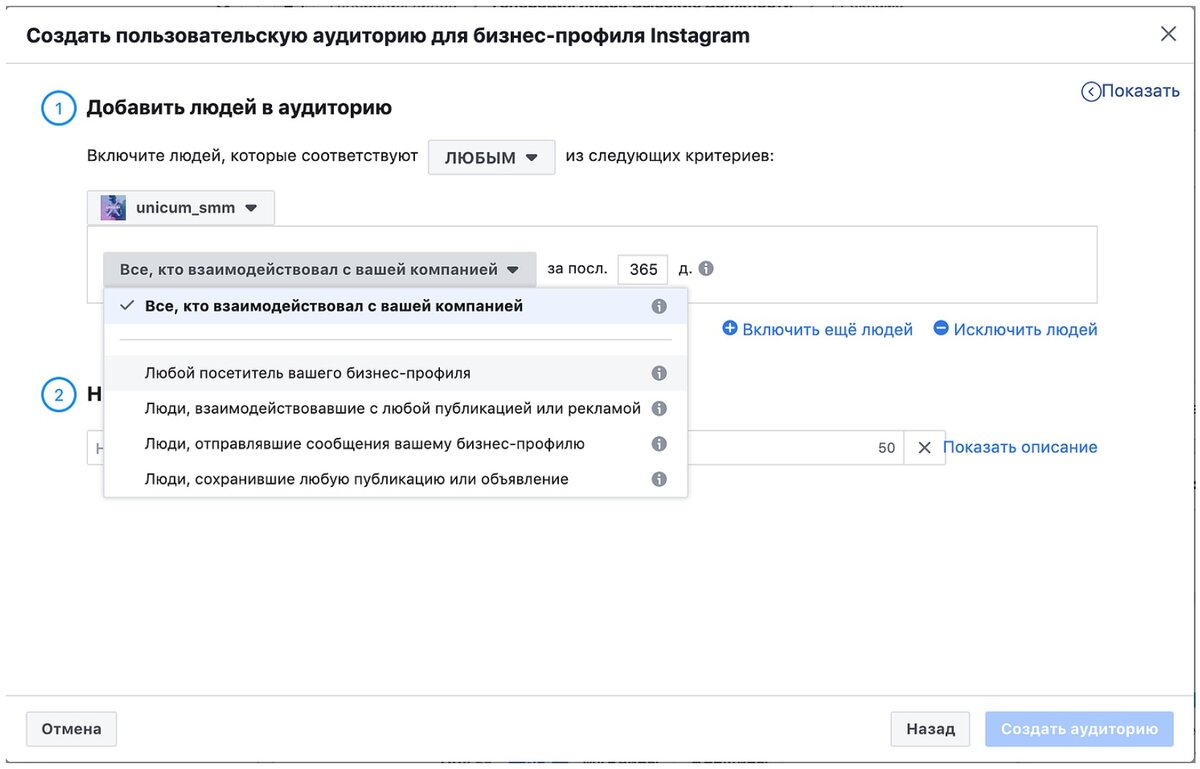
Task: Click the unicum_smm profile picture thumbnail
Action: pyautogui.click(x=113, y=207)
